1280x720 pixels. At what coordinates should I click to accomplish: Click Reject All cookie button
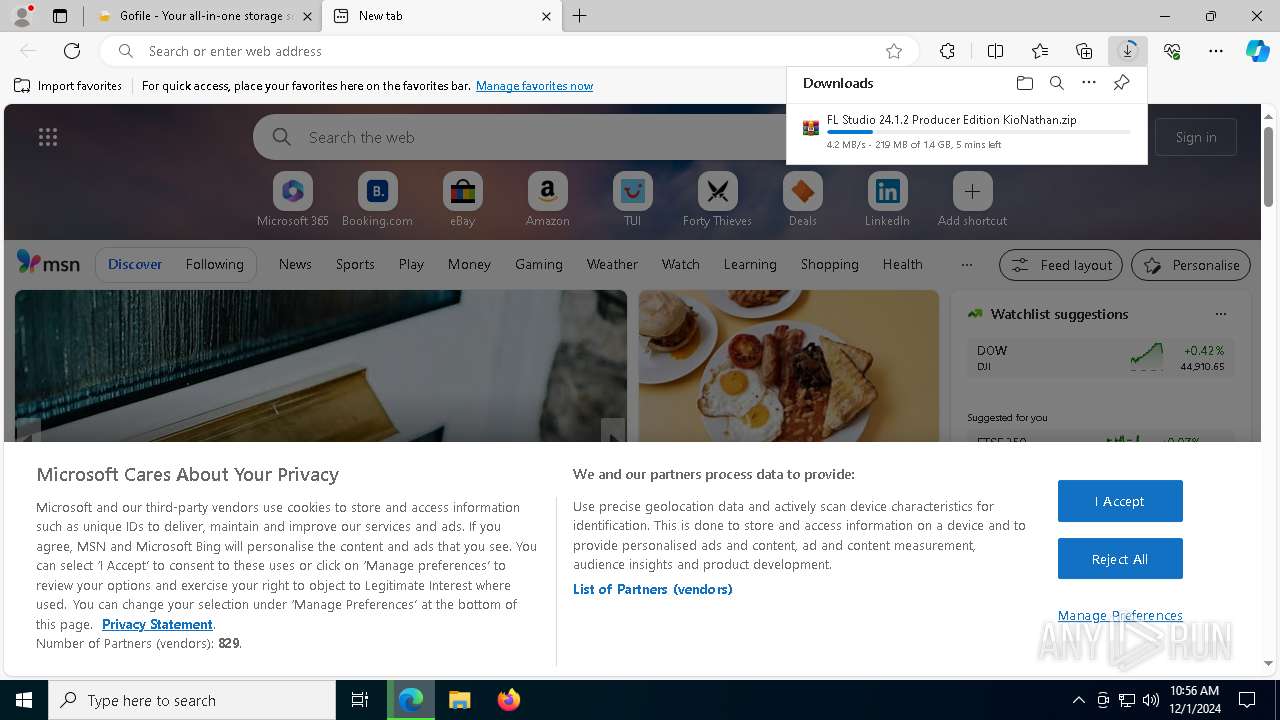pyautogui.click(x=1120, y=559)
